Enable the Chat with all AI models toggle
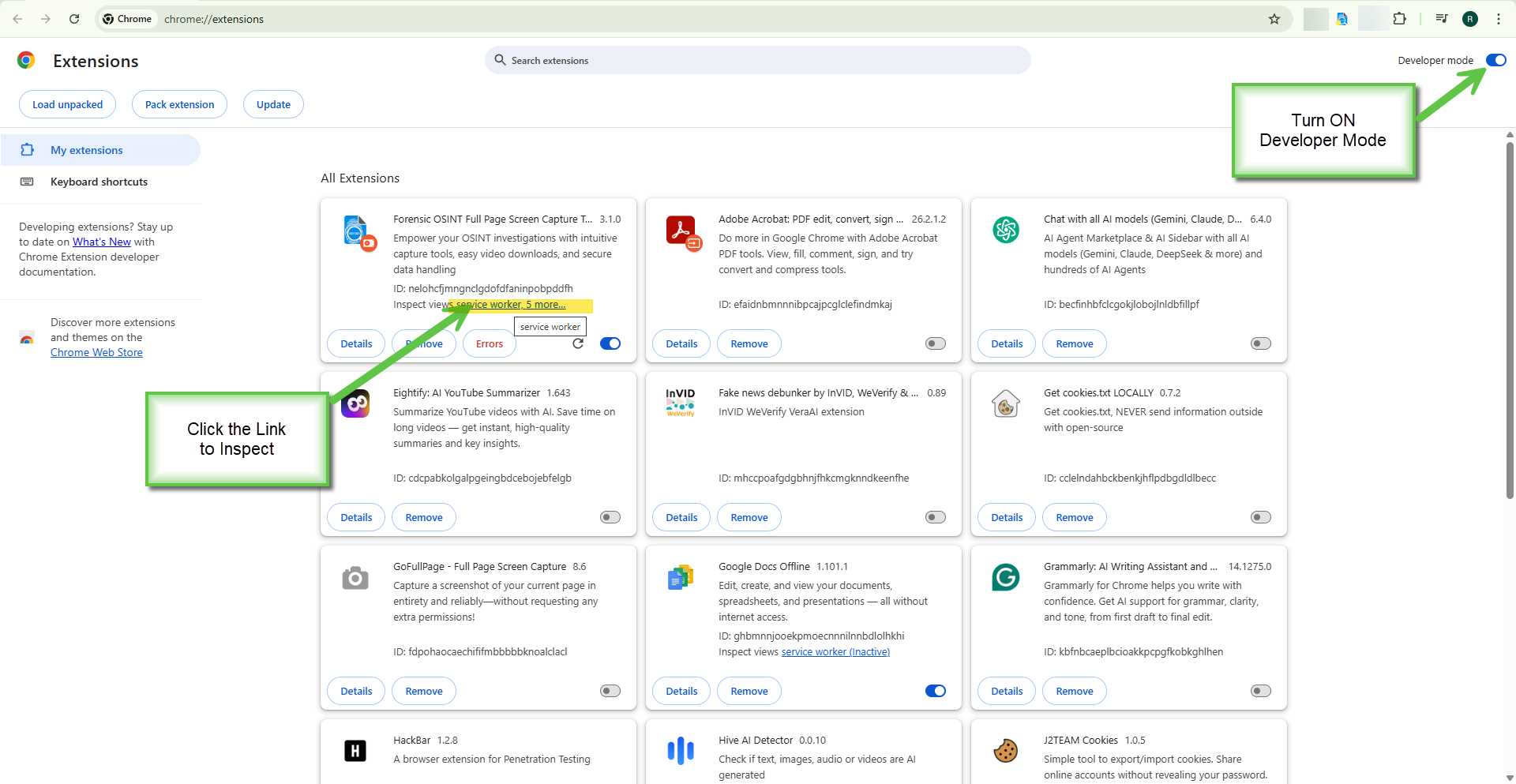1516x784 pixels. (1261, 343)
